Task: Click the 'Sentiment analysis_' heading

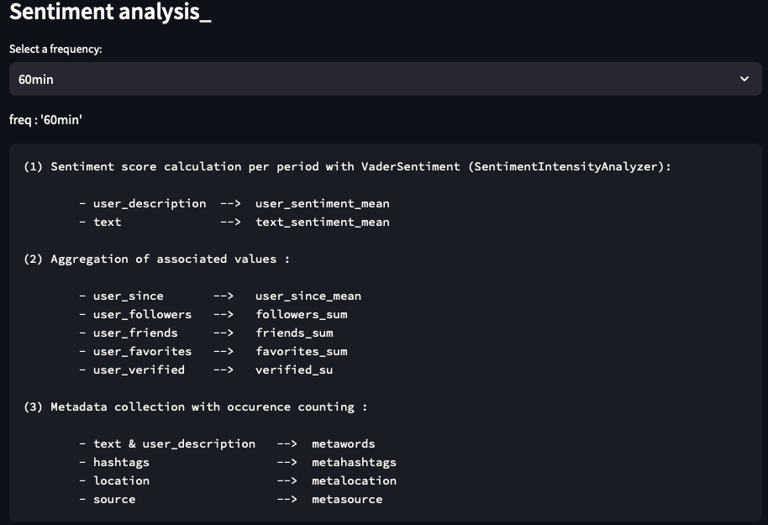Action: pos(110,12)
